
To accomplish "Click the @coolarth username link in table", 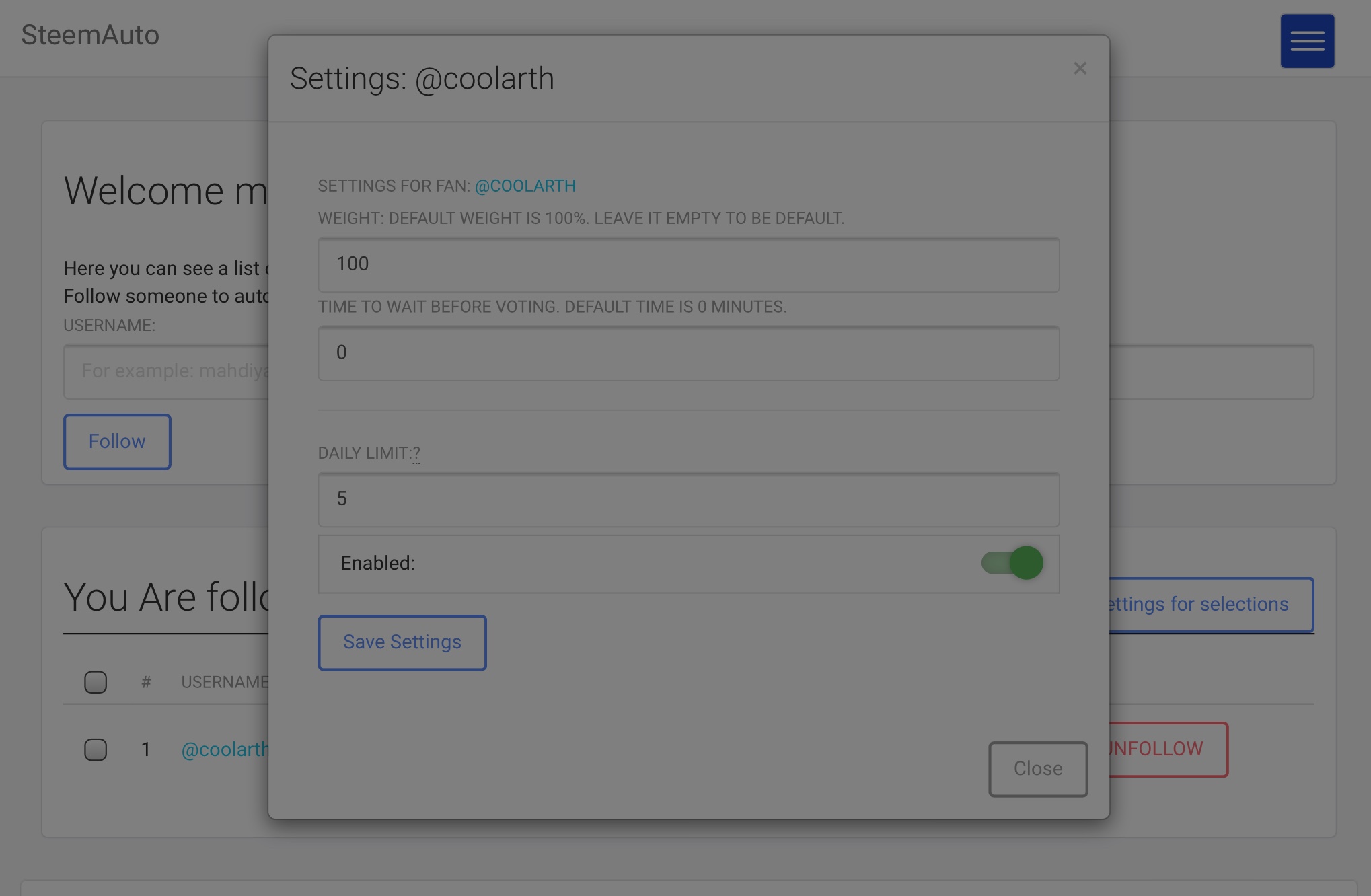I will coord(225,749).
